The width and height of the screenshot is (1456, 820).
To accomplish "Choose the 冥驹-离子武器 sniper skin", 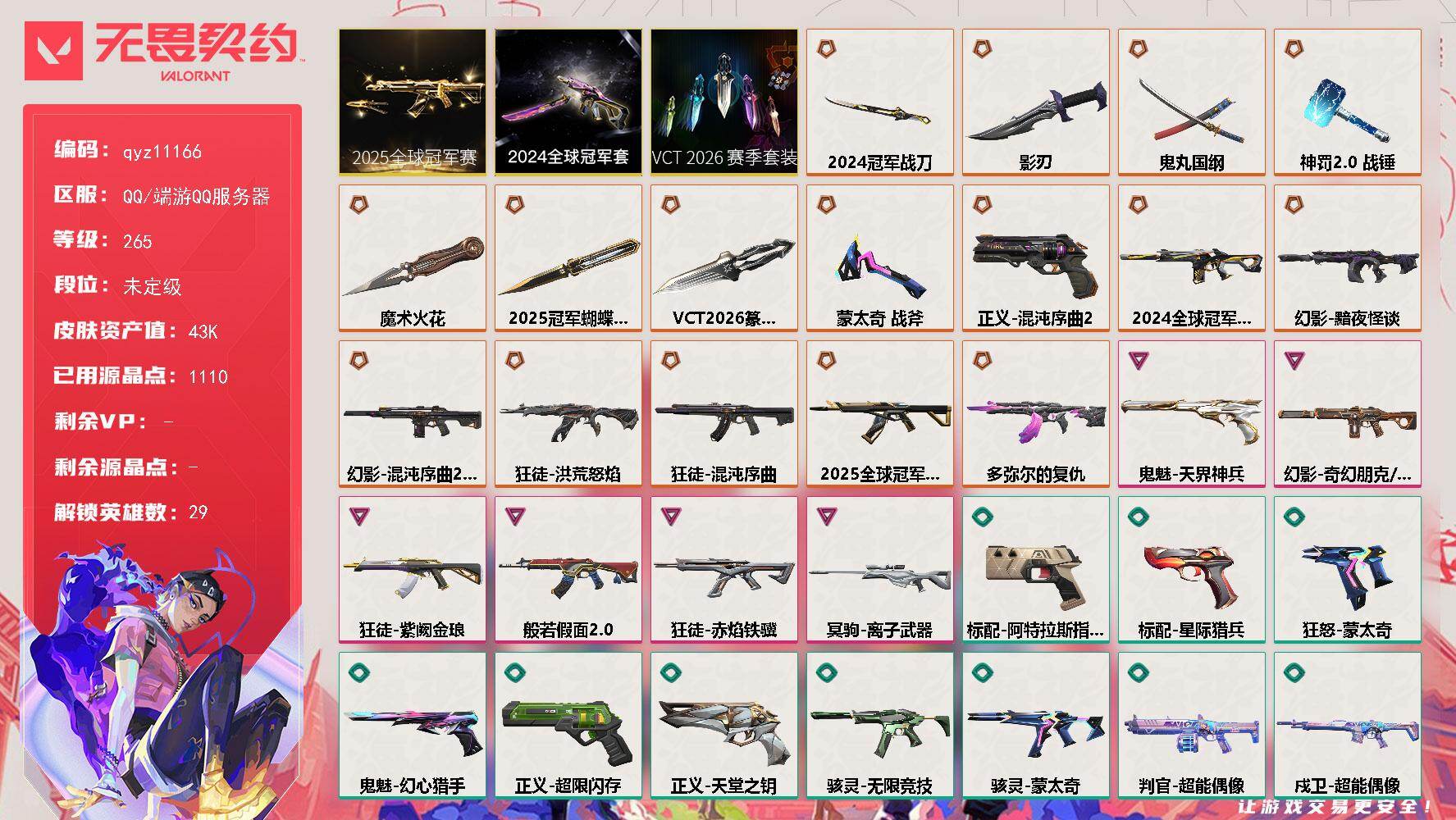I will 880,569.
